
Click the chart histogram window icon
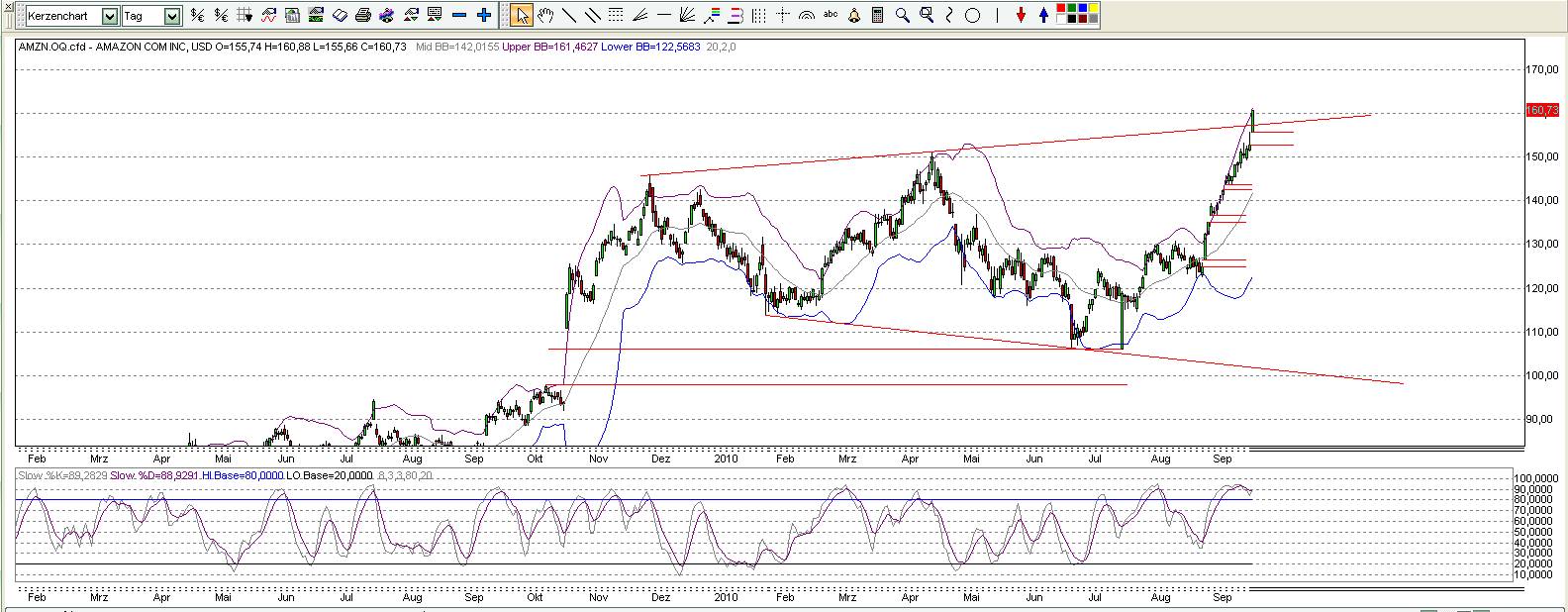click(292, 15)
